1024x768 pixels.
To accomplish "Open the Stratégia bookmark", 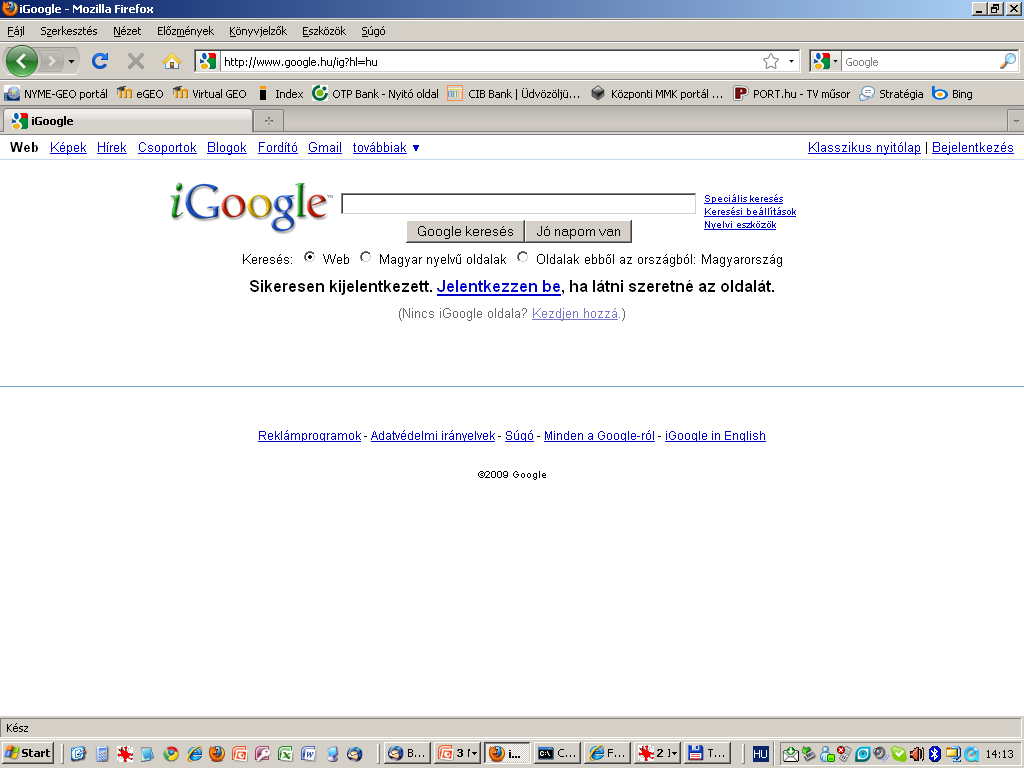I will 891,93.
